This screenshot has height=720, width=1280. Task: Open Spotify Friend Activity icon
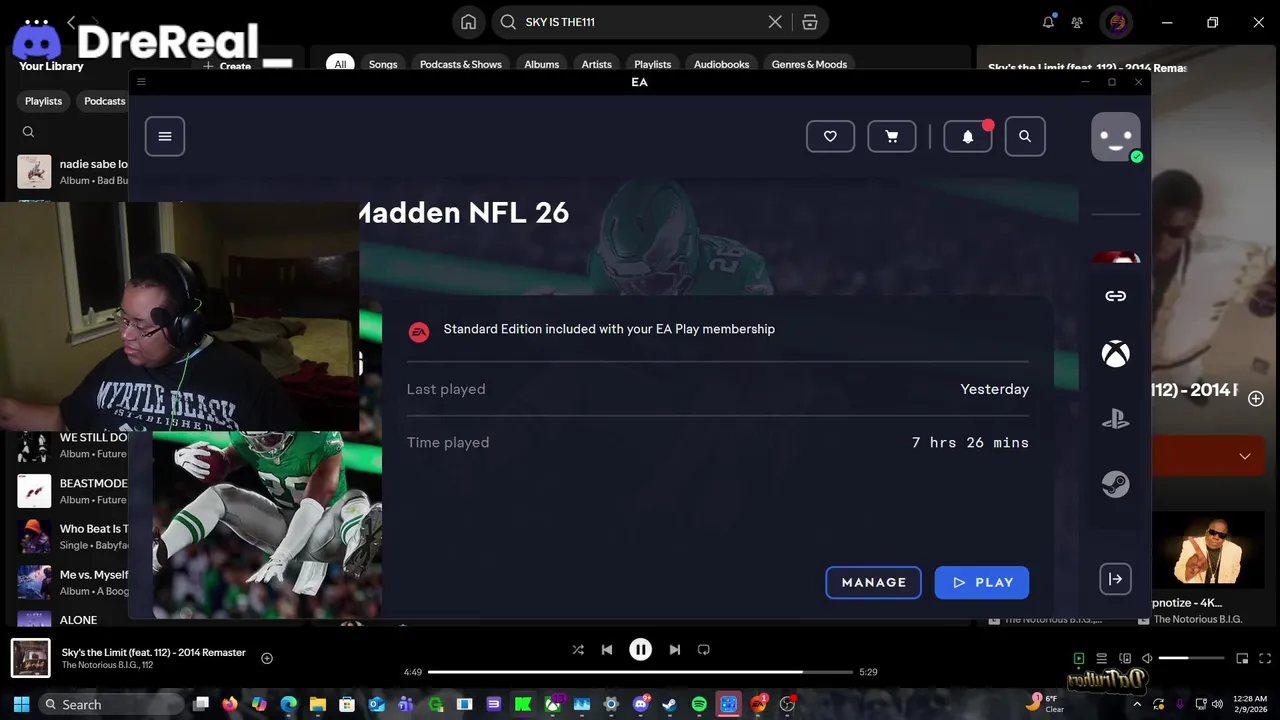[x=1077, y=22]
